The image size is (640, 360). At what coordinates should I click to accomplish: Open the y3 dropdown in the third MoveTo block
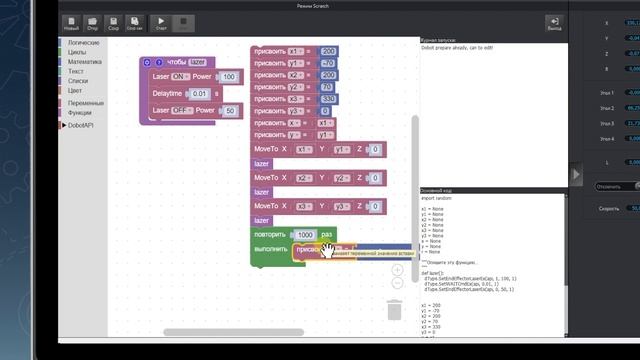[x=342, y=207]
